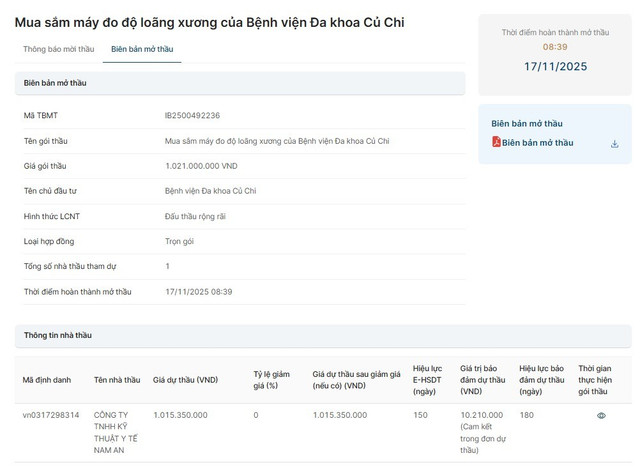
Task: Click the bid opening date 17/11/2025 in sidebar
Action: click(x=555, y=67)
